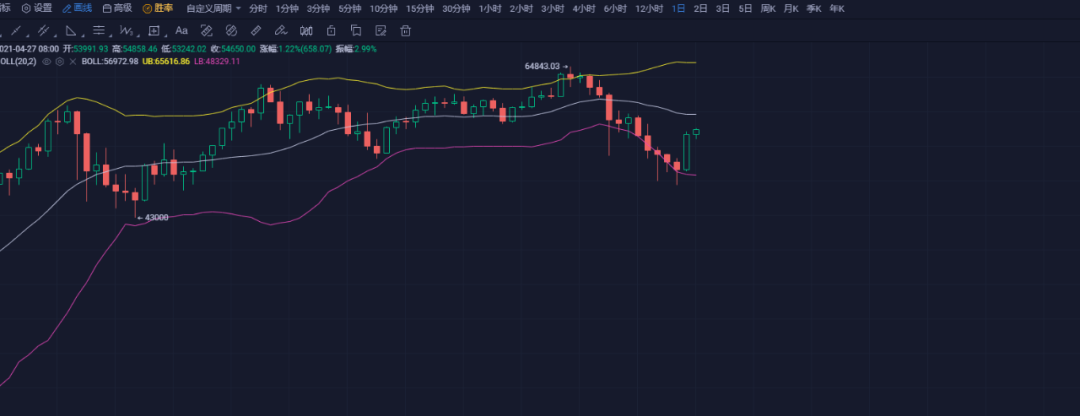Screen dimensions: 1080x416
Task: Click the 43000 low price label
Action: [156, 218]
